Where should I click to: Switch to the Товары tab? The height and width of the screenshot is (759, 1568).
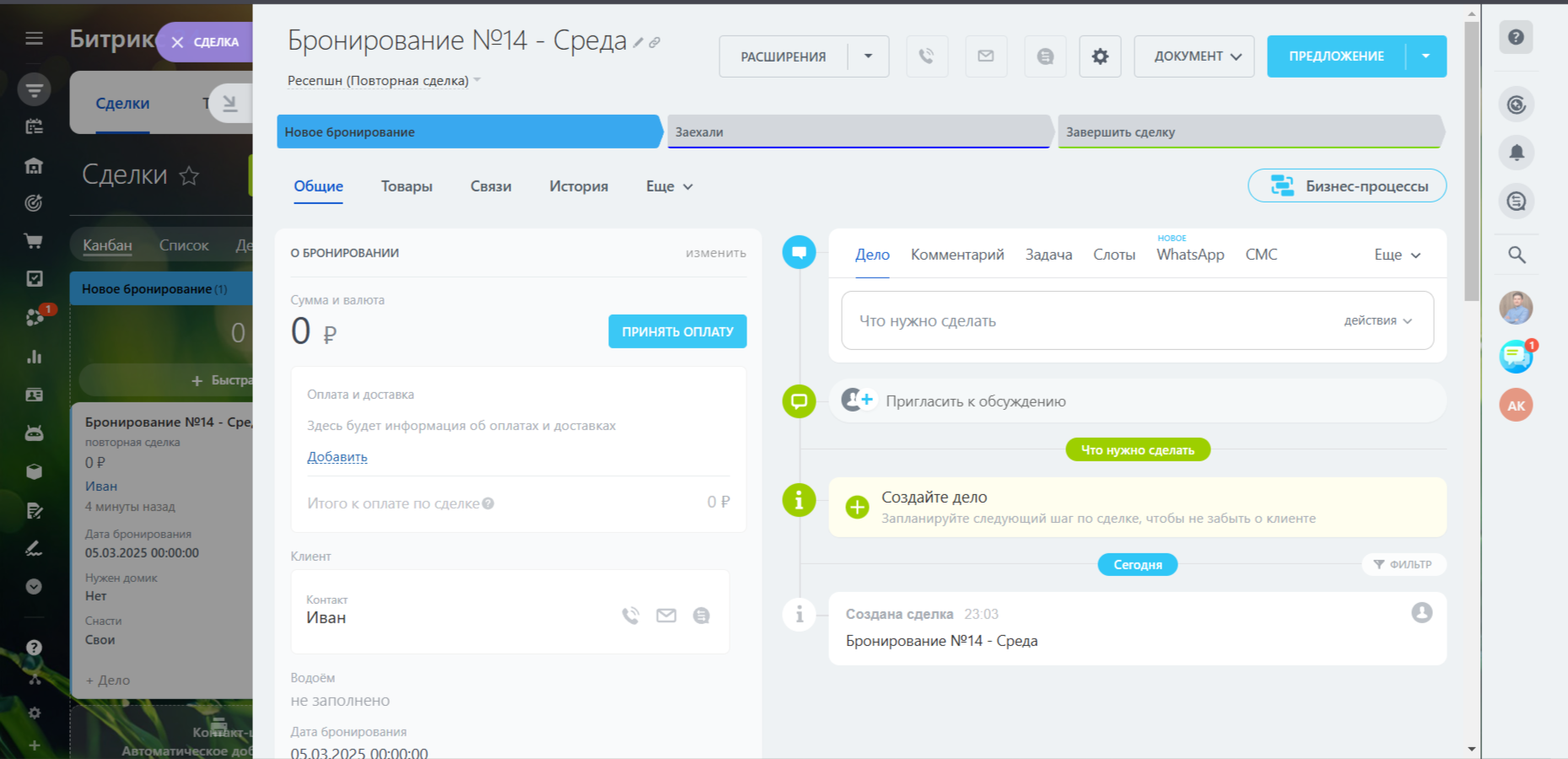click(x=407, y=186)
